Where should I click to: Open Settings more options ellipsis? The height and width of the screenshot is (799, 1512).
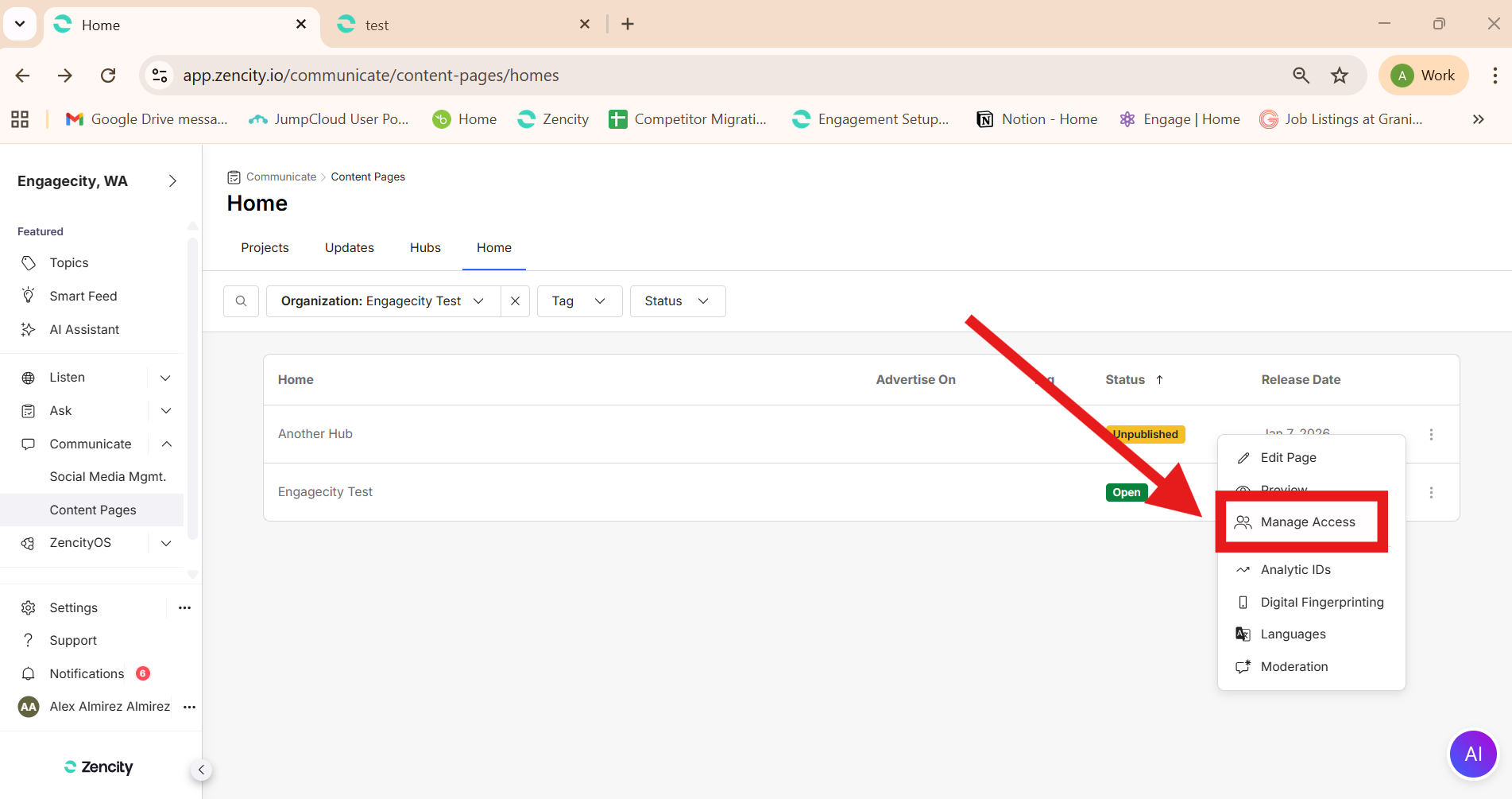point(184,607)
